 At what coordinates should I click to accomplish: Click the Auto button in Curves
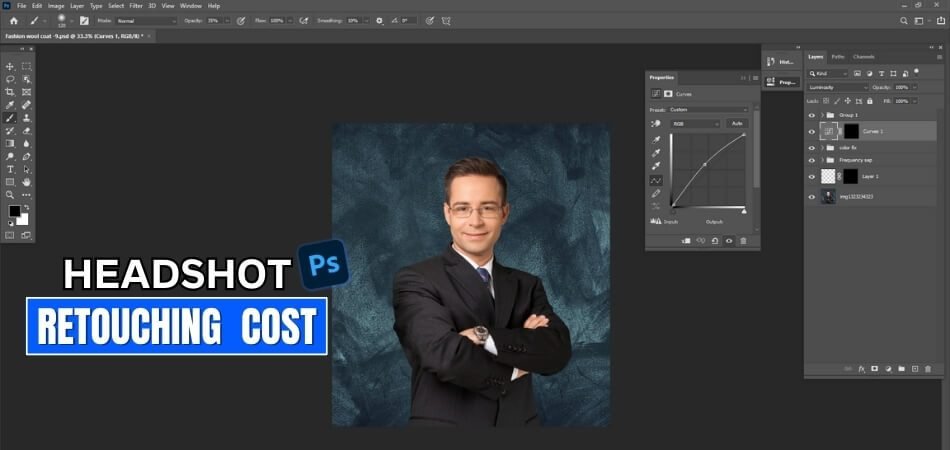[737, 123]
